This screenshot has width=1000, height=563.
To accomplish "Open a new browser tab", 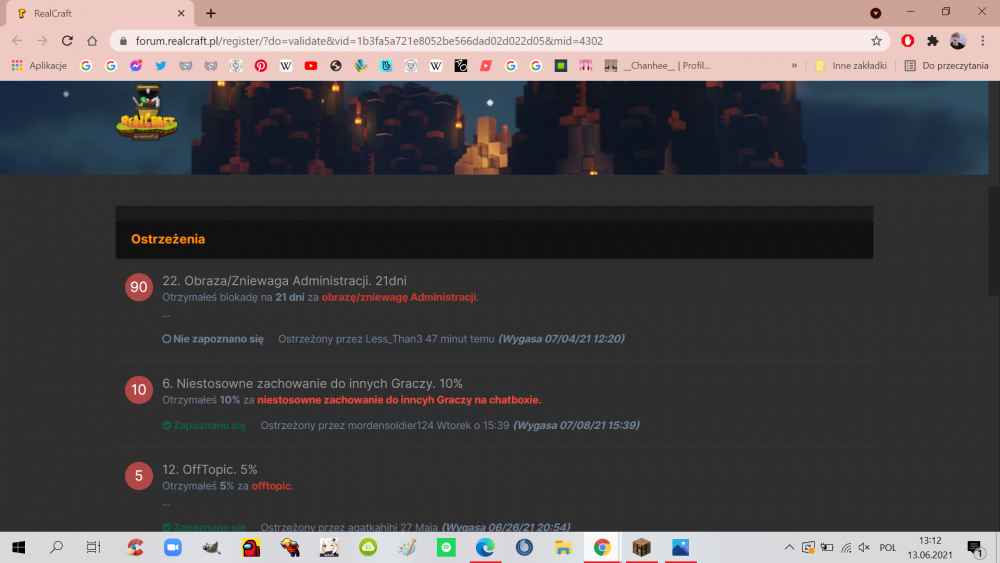I will click(x=211, y=13).
